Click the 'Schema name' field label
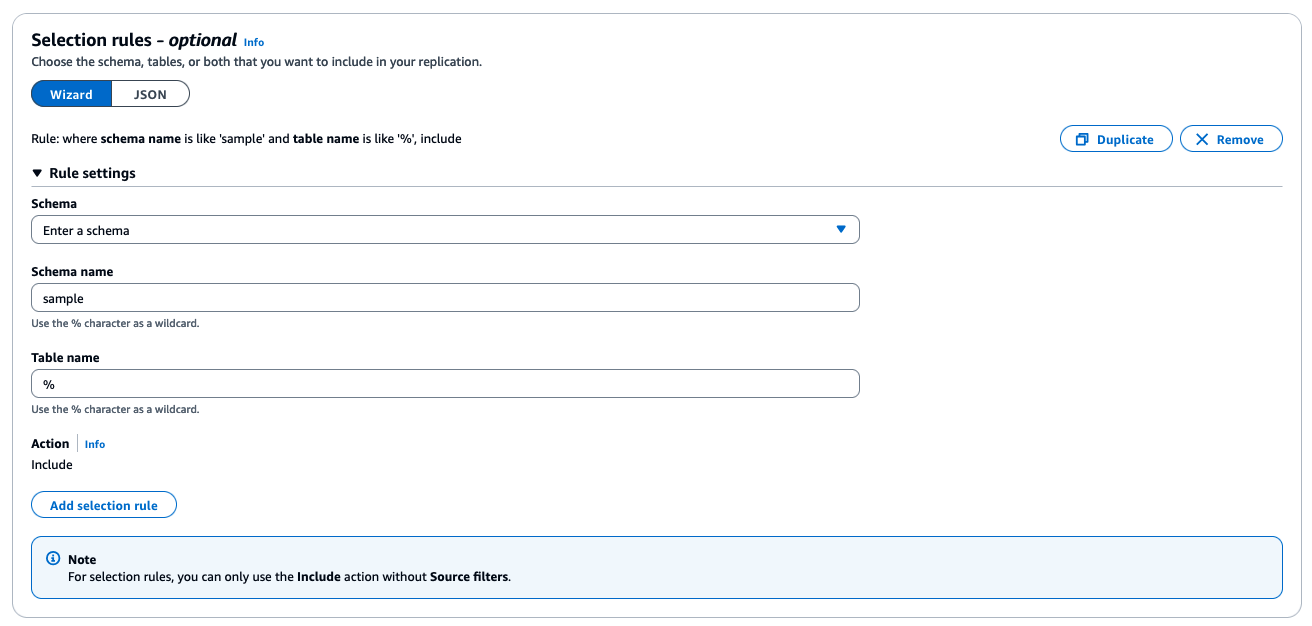The height and width of the screenshot is (626, 1312). pos(72,272)
